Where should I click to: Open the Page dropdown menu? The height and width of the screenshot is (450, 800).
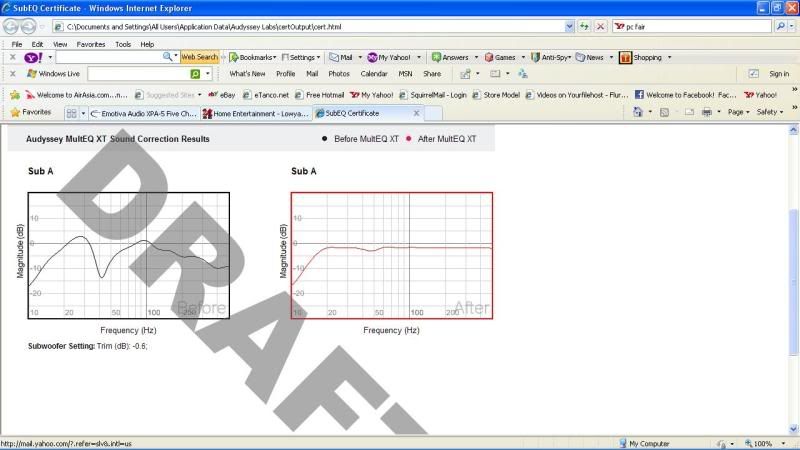click(738, 112)
